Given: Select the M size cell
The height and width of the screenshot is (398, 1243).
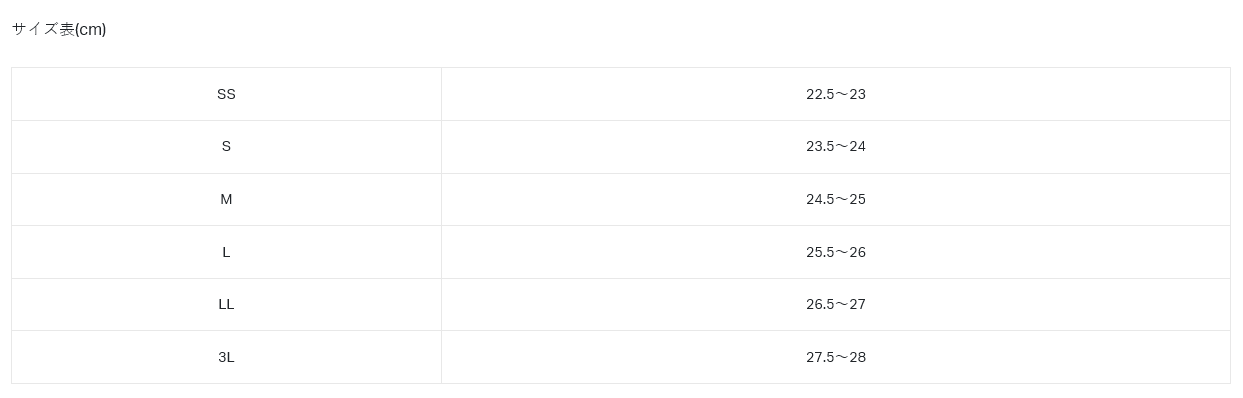Looking at the screenshot, I should point(226,199).
